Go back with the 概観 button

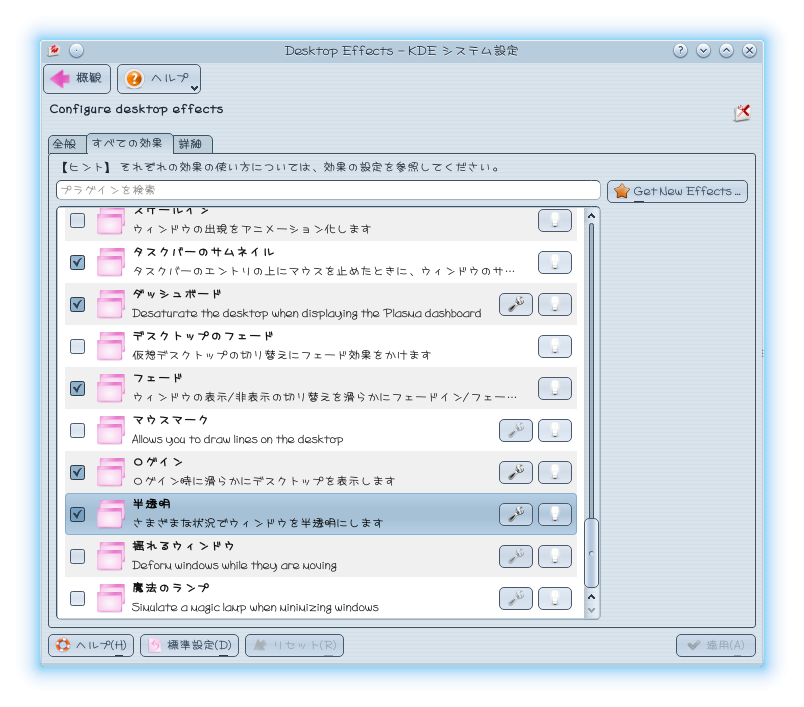click(x=77, y=79)
